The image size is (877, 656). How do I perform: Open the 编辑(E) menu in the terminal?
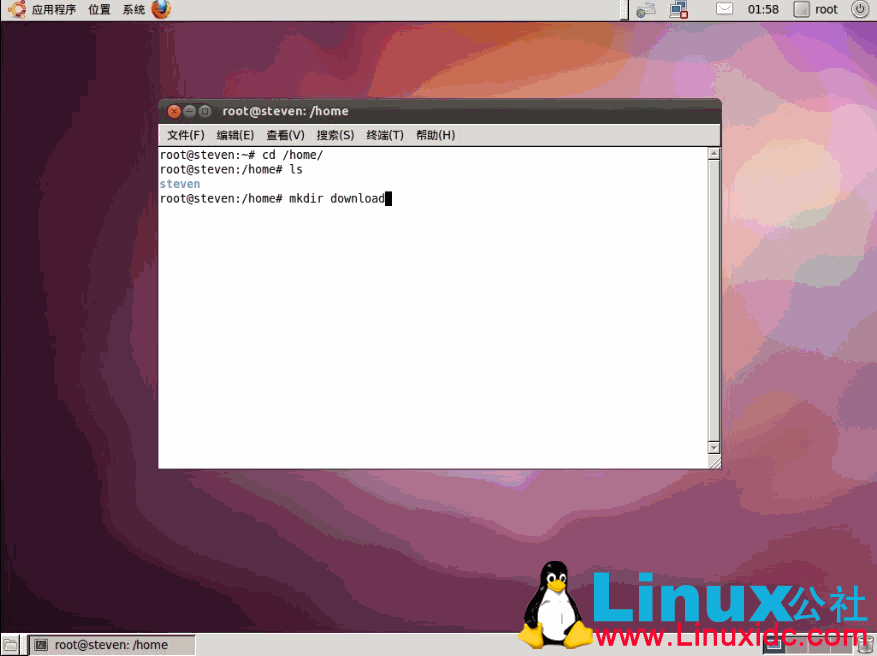(x=234, y=134)
